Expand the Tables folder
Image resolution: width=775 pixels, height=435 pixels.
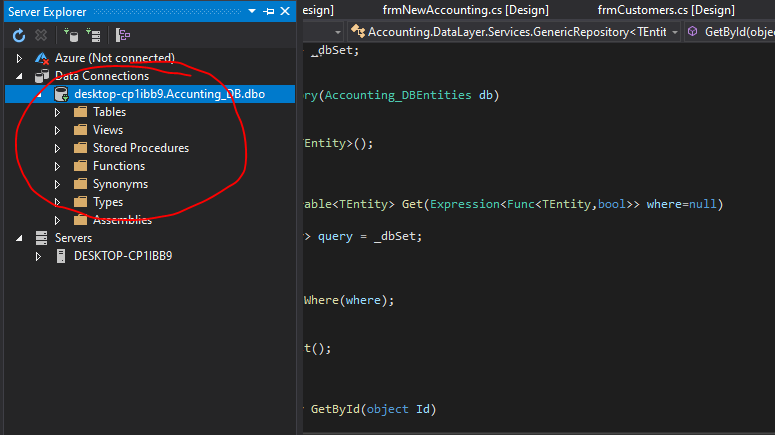(x=58, y=112)
